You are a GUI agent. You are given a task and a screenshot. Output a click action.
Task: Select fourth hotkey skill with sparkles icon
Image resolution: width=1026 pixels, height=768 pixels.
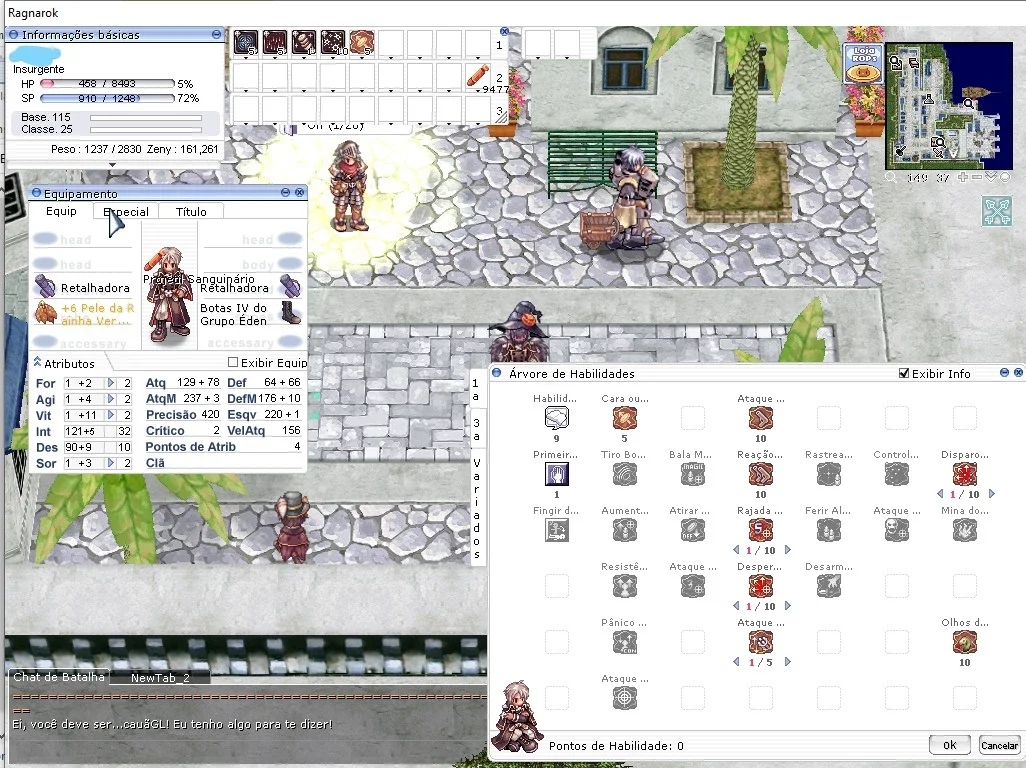point(332,43)
